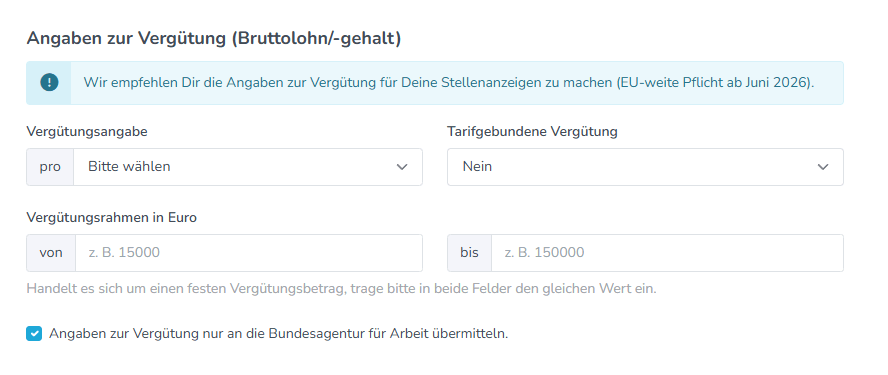Click the EU-weite Pflicht recommendation text
This screenshot has height=375, width=888.
point(449,83)
